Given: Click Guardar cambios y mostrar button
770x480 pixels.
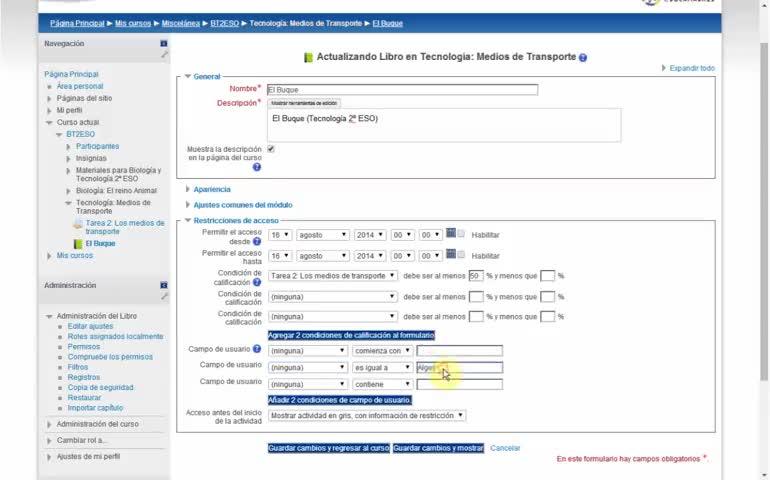Looking at the screenshot, I should [438, 448].
